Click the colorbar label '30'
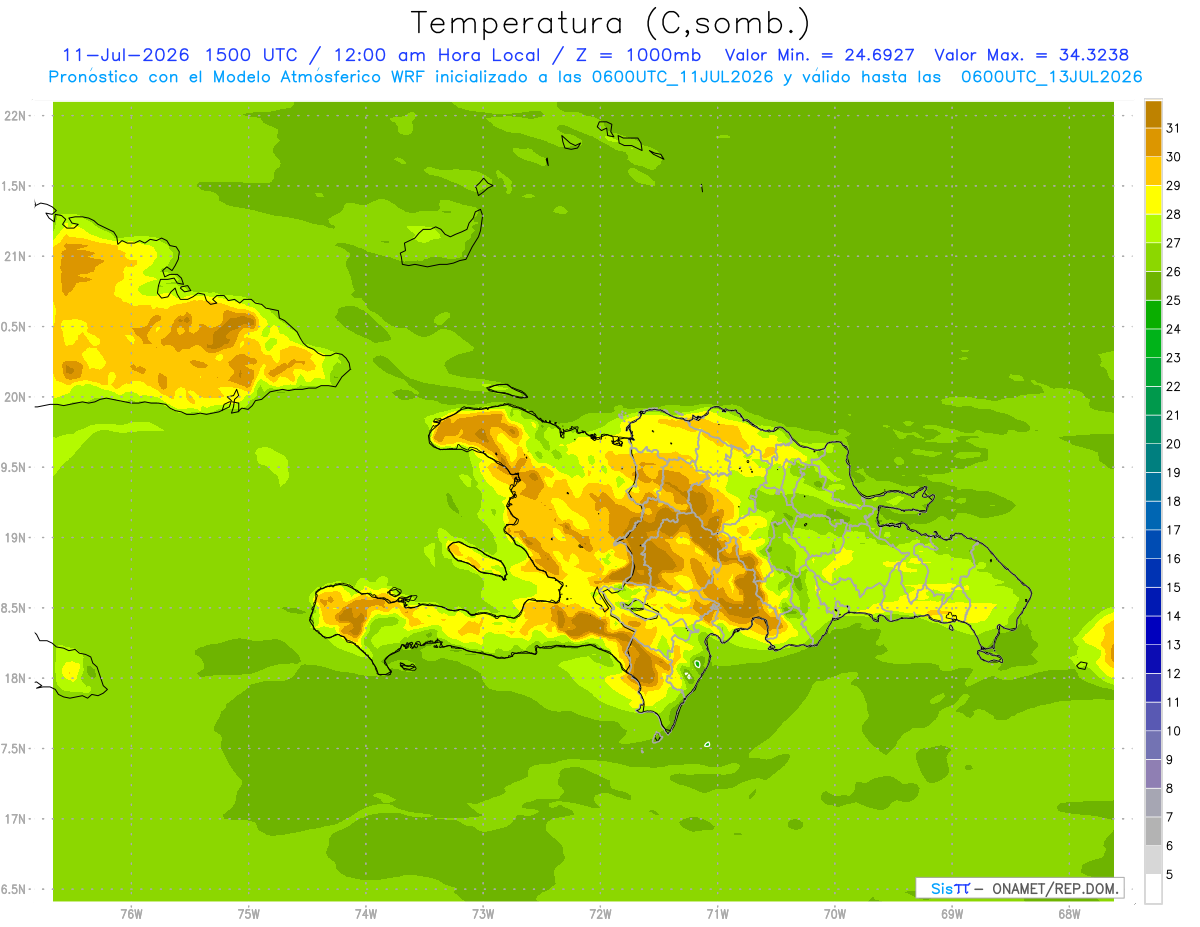The height and width of the screenshot is (927, 1200). pyautogui.click(x=1173, y=157)
